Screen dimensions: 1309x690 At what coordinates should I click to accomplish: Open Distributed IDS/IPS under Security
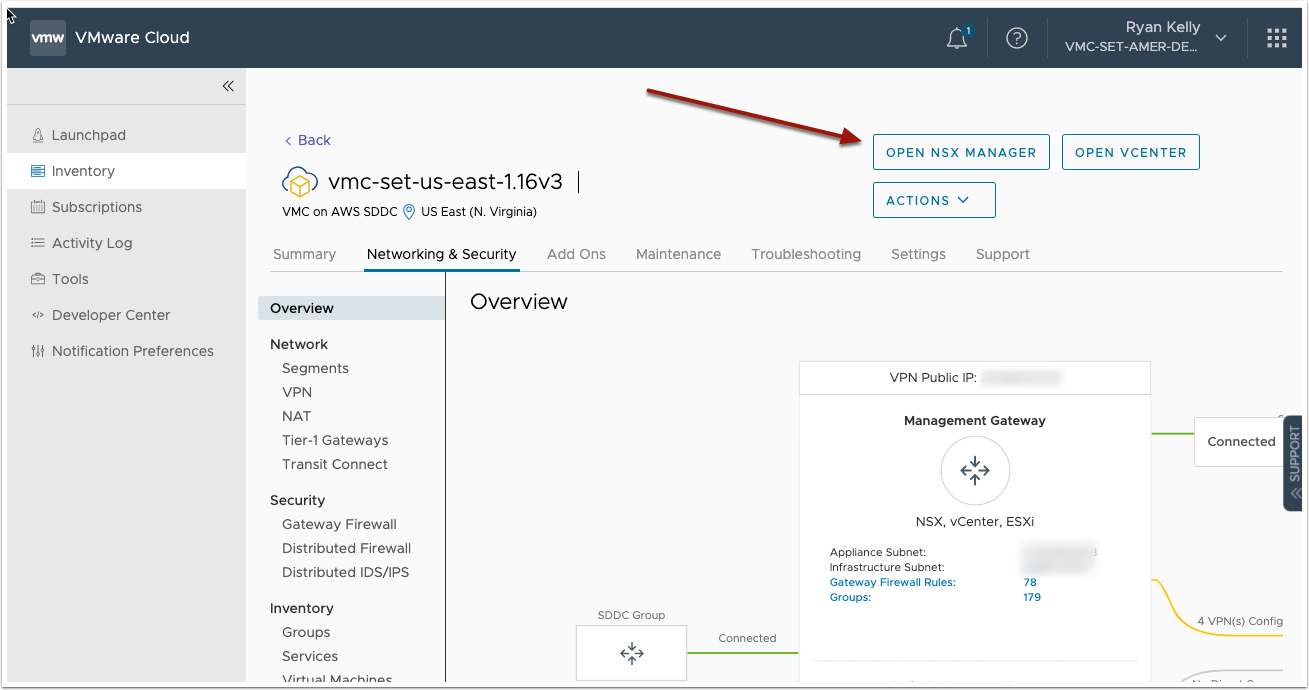tap(345, 572)
